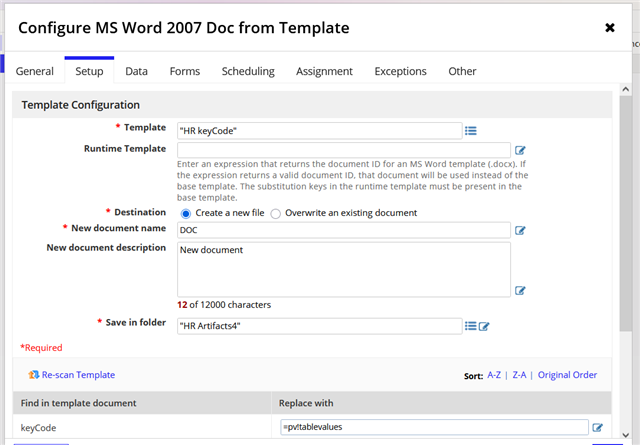640x445 pixels.
Task: Focus the Runtime Template input field
Action: [x=344, y=150]
